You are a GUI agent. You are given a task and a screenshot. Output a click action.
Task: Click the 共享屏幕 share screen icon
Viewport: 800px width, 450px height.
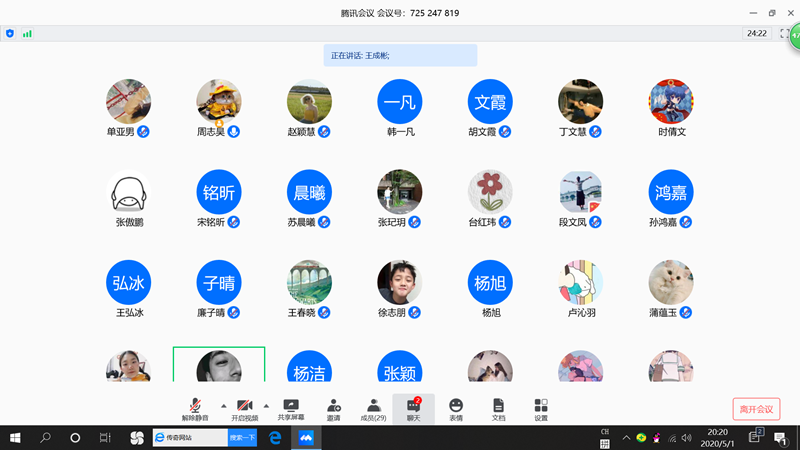291,408
